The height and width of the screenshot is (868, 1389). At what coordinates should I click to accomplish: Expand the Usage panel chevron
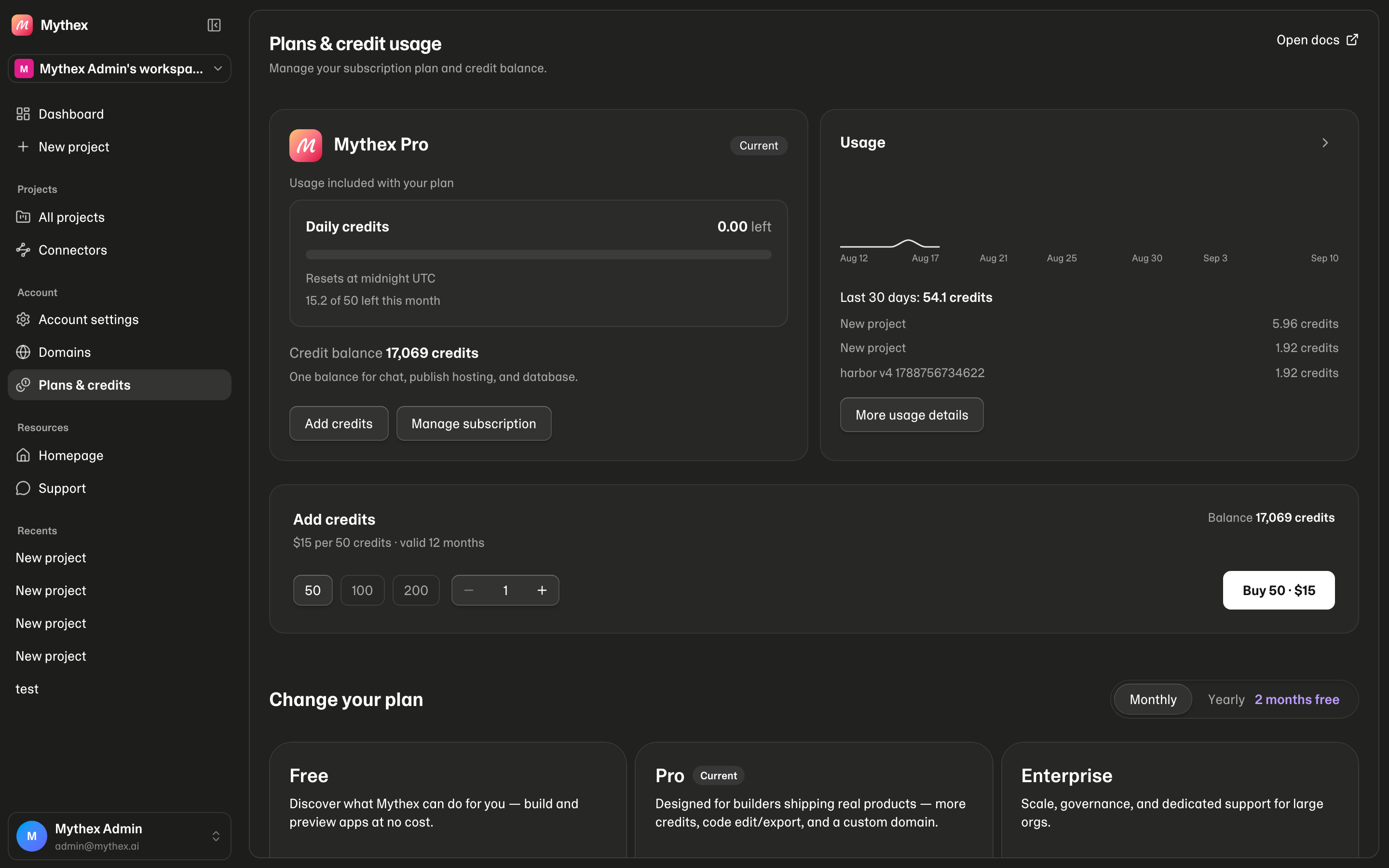pos(1325,142)
